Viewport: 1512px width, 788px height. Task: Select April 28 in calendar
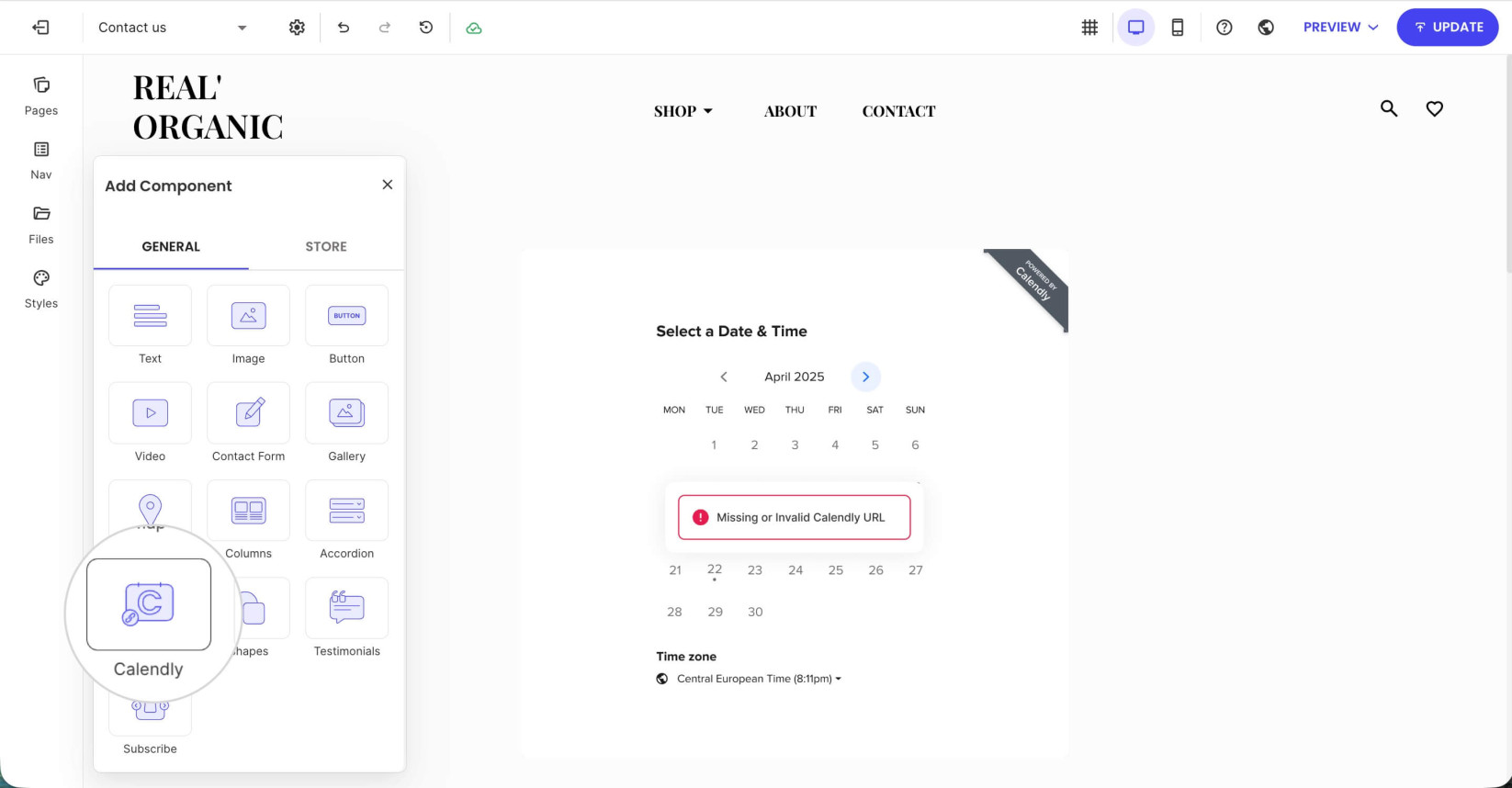click(674, 612)
